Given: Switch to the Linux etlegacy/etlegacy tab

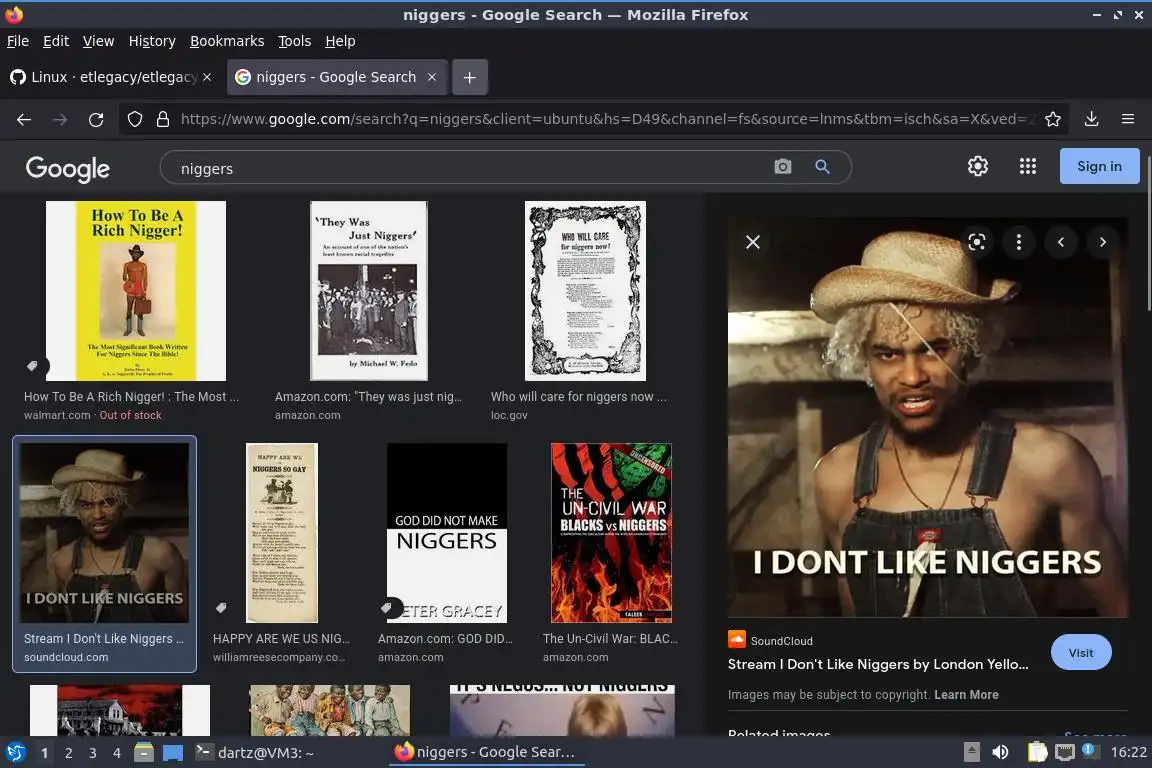Looking at the screenshot, I should 112,77.
